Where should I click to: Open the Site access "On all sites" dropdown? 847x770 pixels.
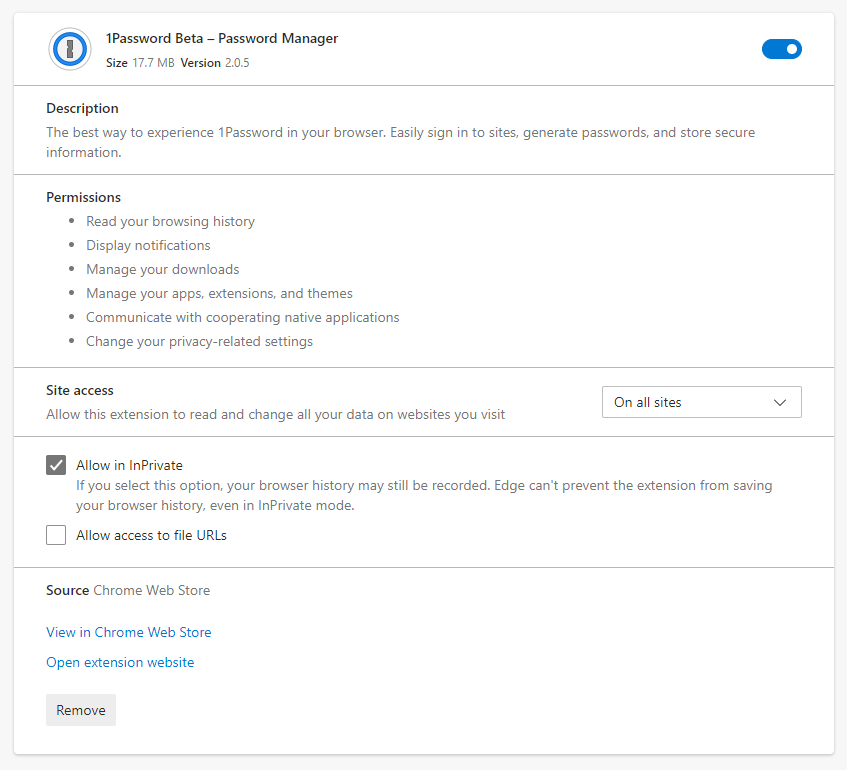pyautogui.click(x=701, y=402)
